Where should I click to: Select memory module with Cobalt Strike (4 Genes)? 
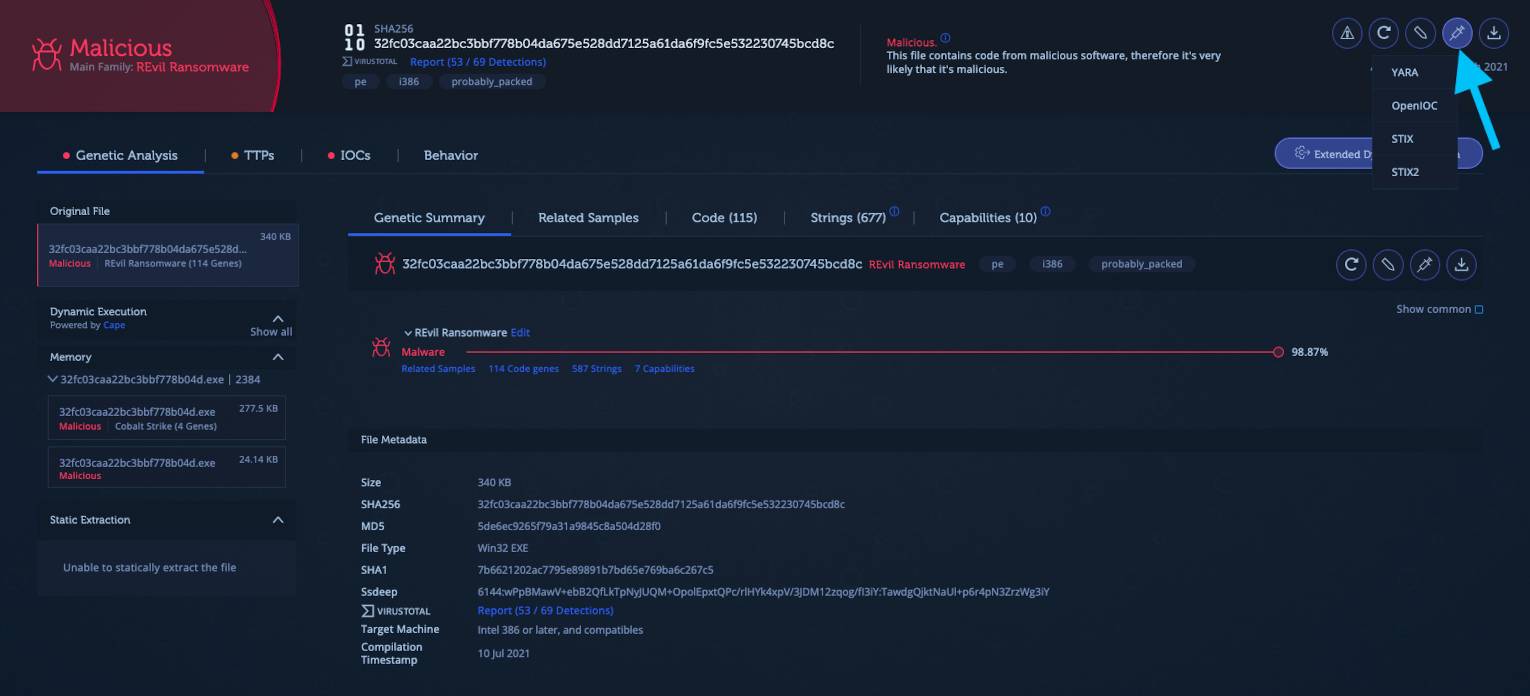pyautogui.click(x=167, y=418)
